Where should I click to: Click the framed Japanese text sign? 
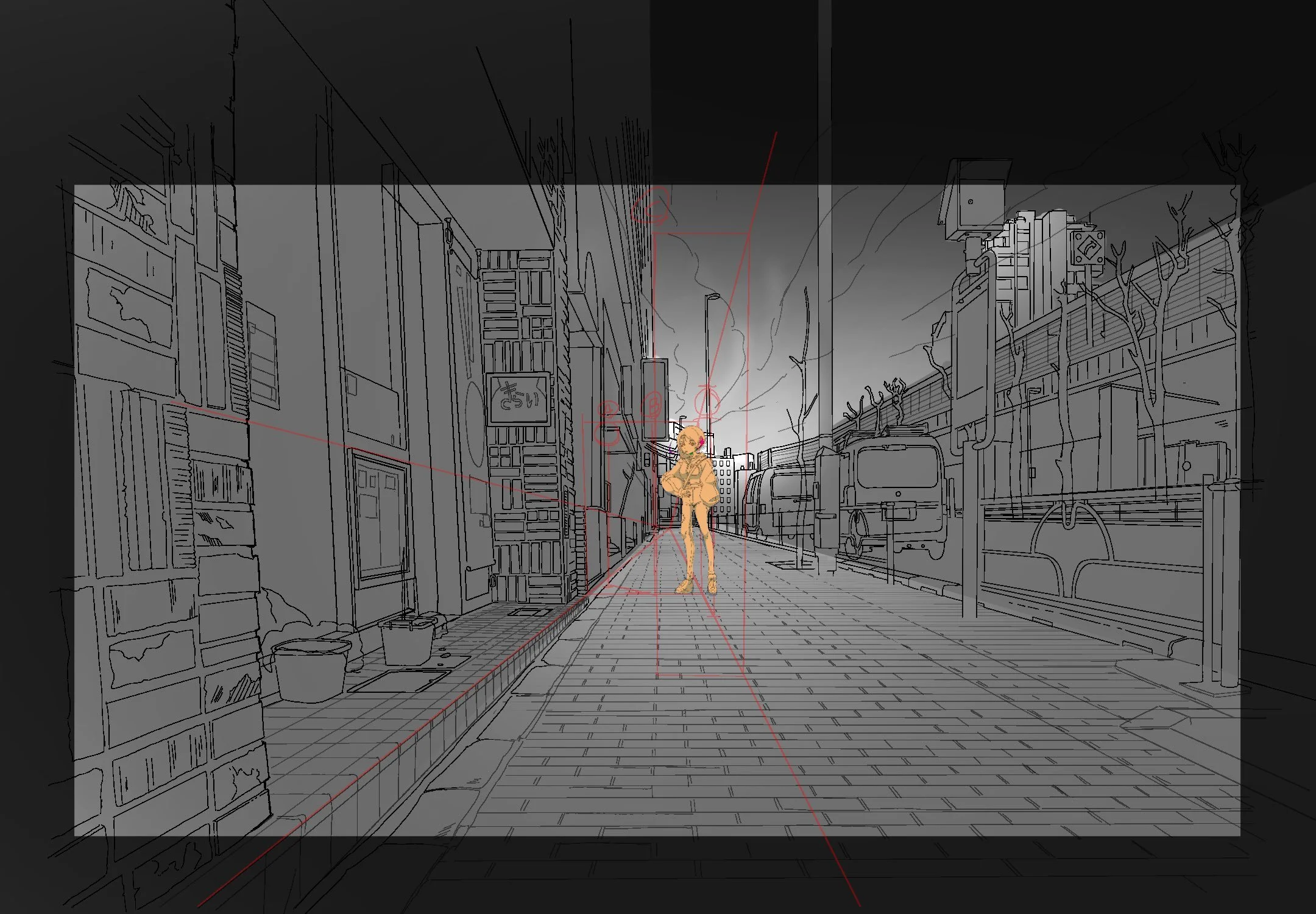click(518, 399)
